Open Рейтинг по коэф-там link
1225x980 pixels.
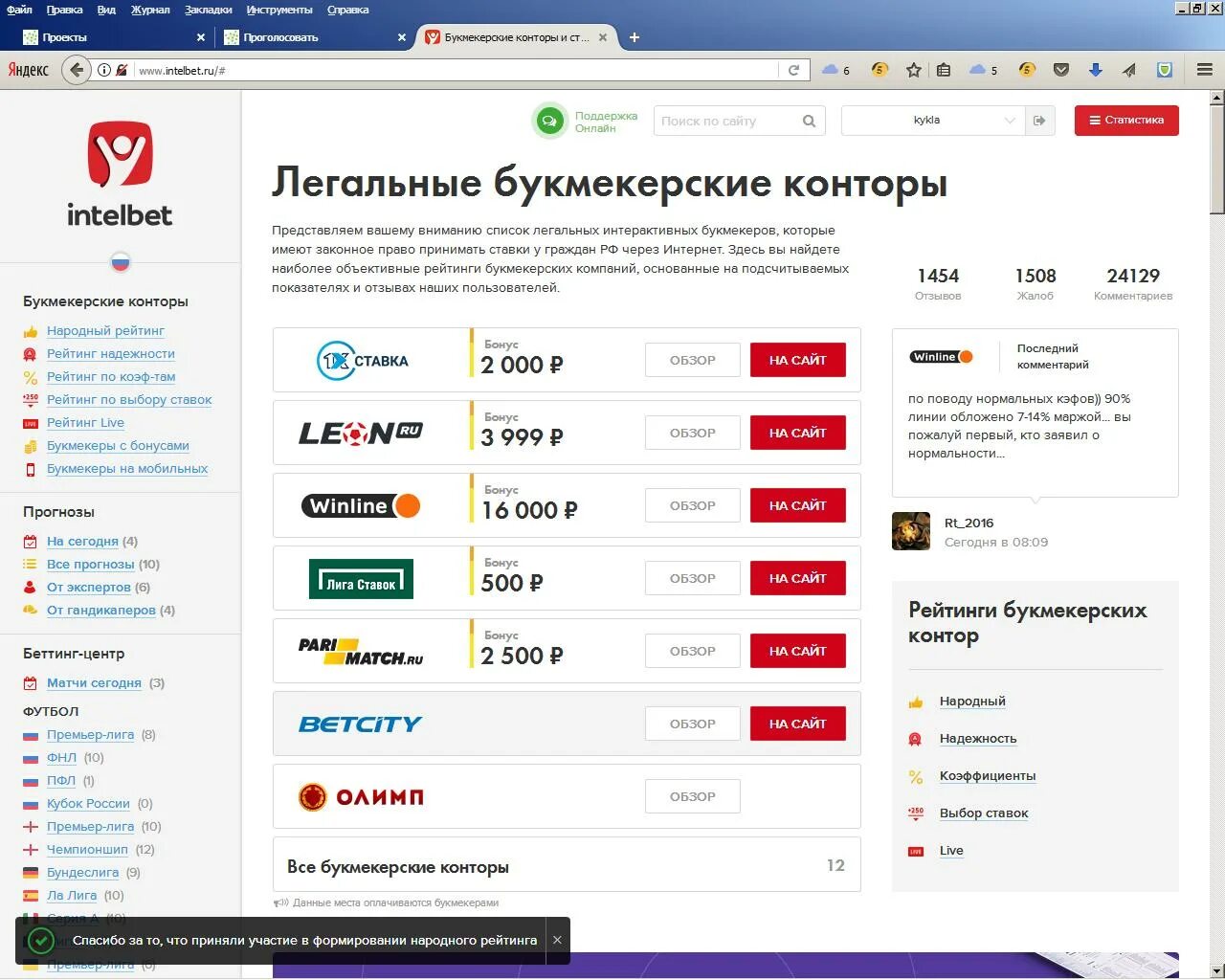(x=111, y=376)
